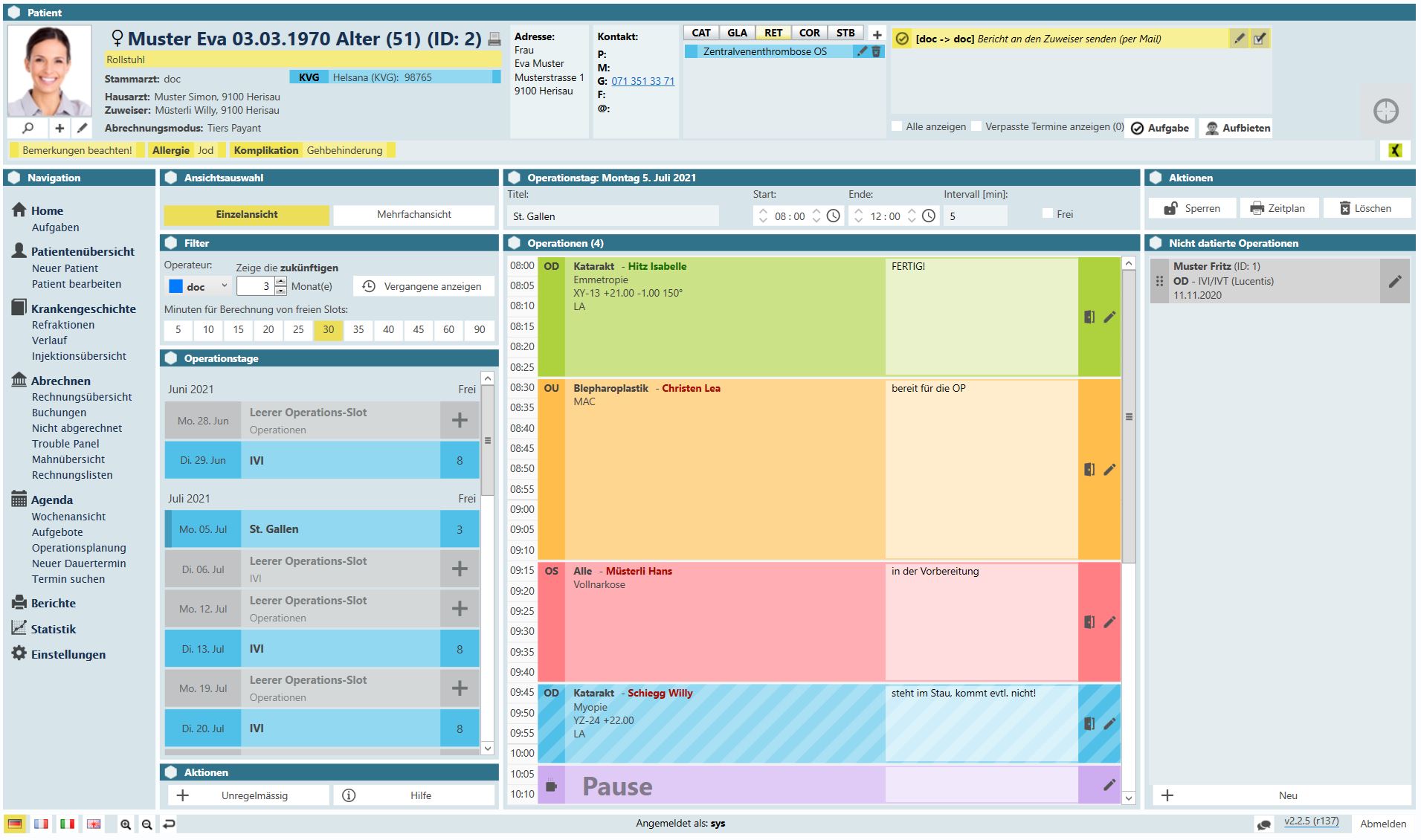Select 45 minutes for free slot calculation

(419, 329)
